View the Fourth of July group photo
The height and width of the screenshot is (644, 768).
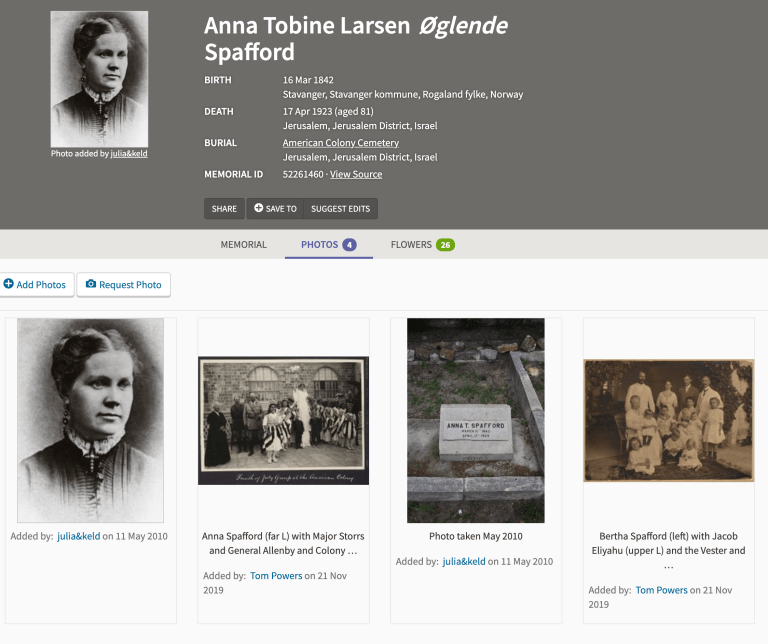pos(283,420)
